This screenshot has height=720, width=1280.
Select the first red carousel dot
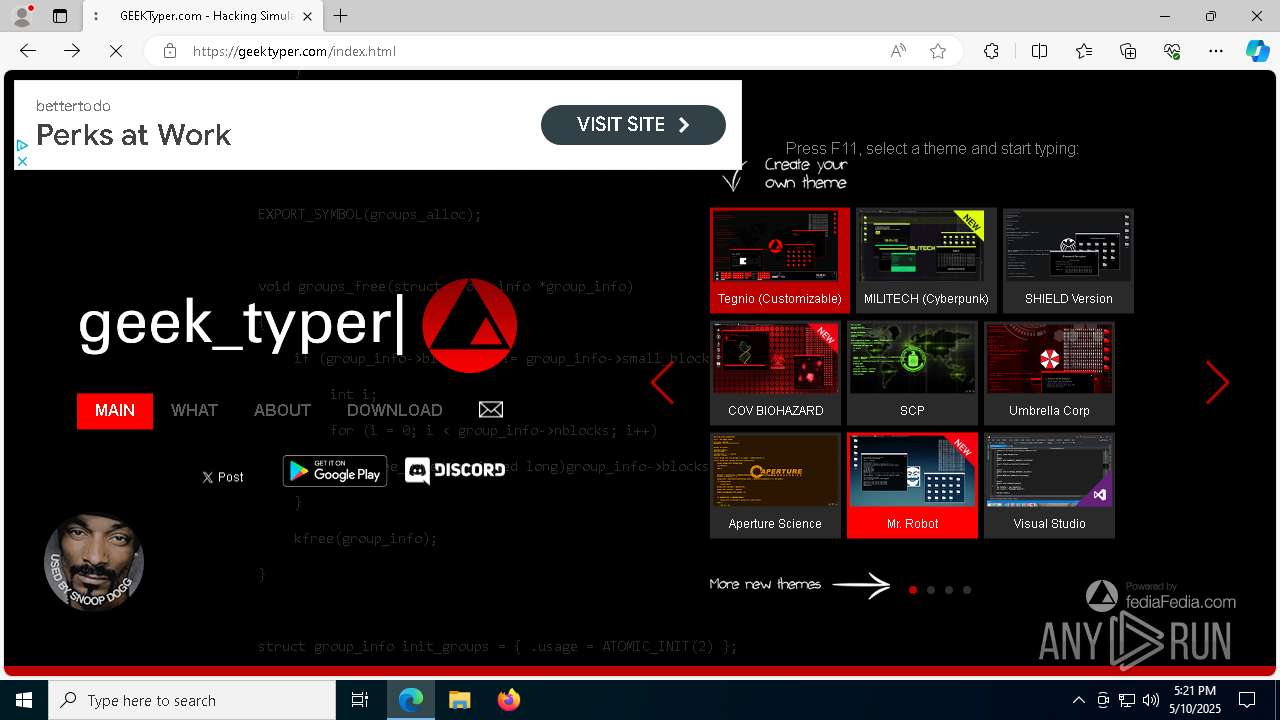(913, 590)
